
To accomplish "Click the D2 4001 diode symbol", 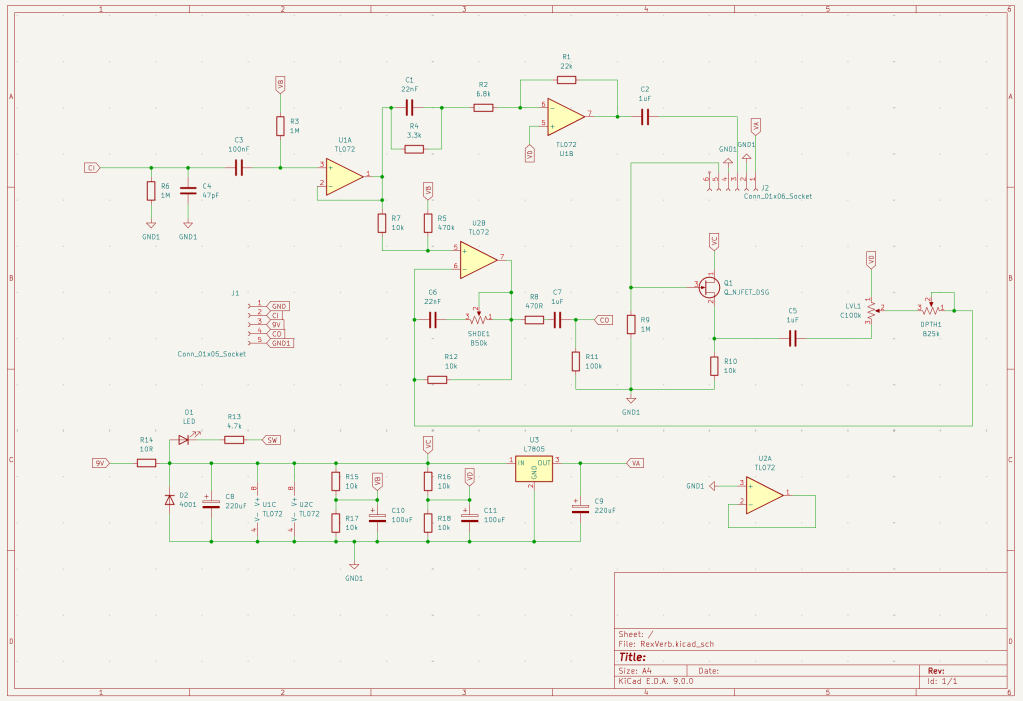I will (x=170, y=499).
